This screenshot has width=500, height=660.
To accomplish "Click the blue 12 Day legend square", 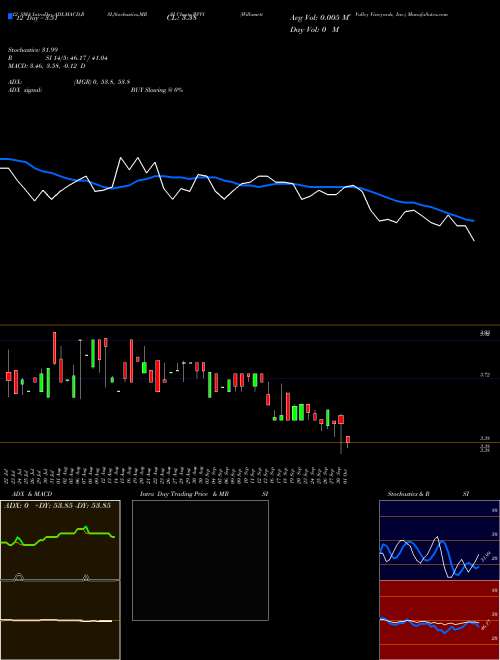I will coord(10,17).
